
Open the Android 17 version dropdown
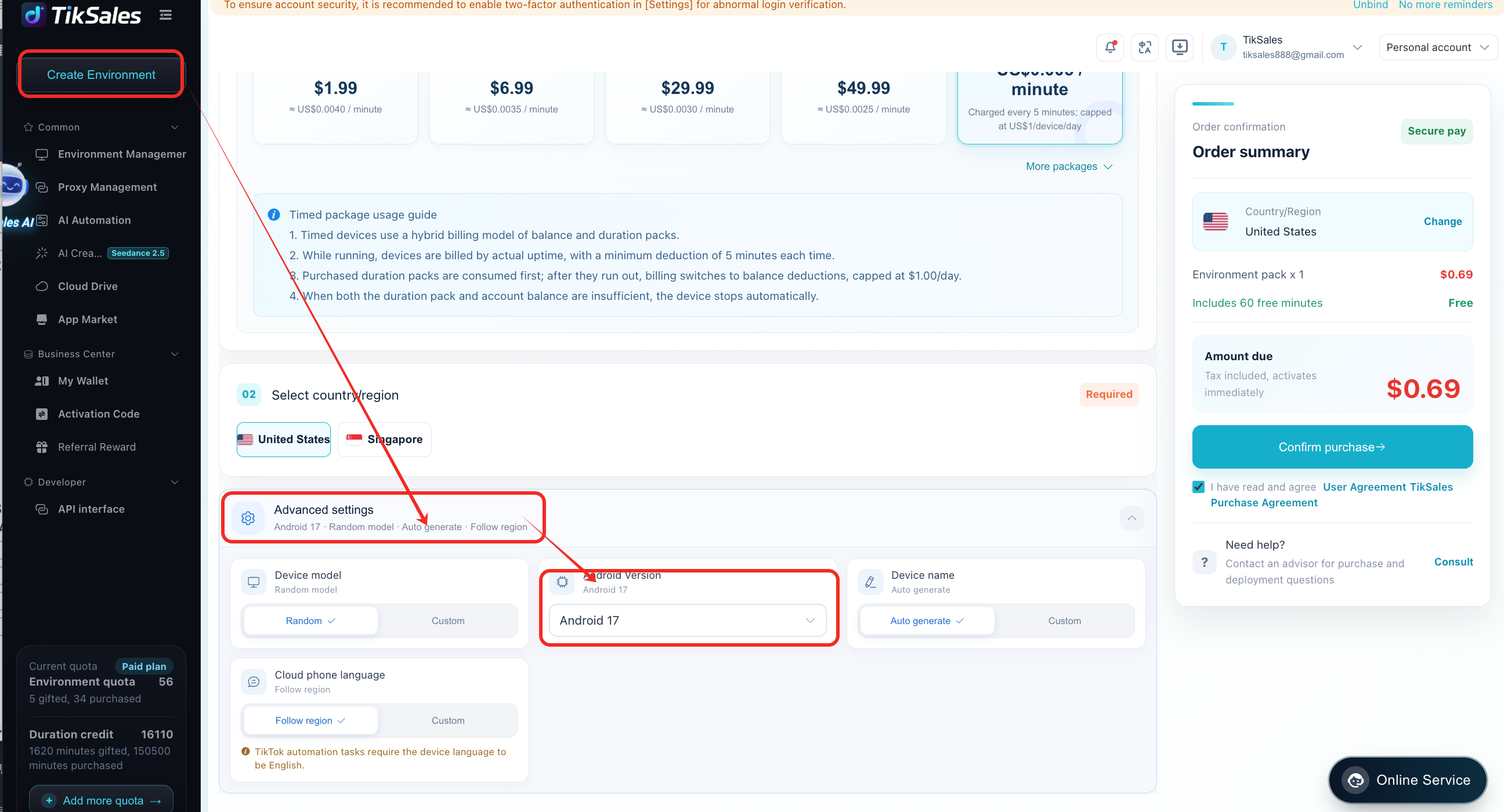point(687,620)
